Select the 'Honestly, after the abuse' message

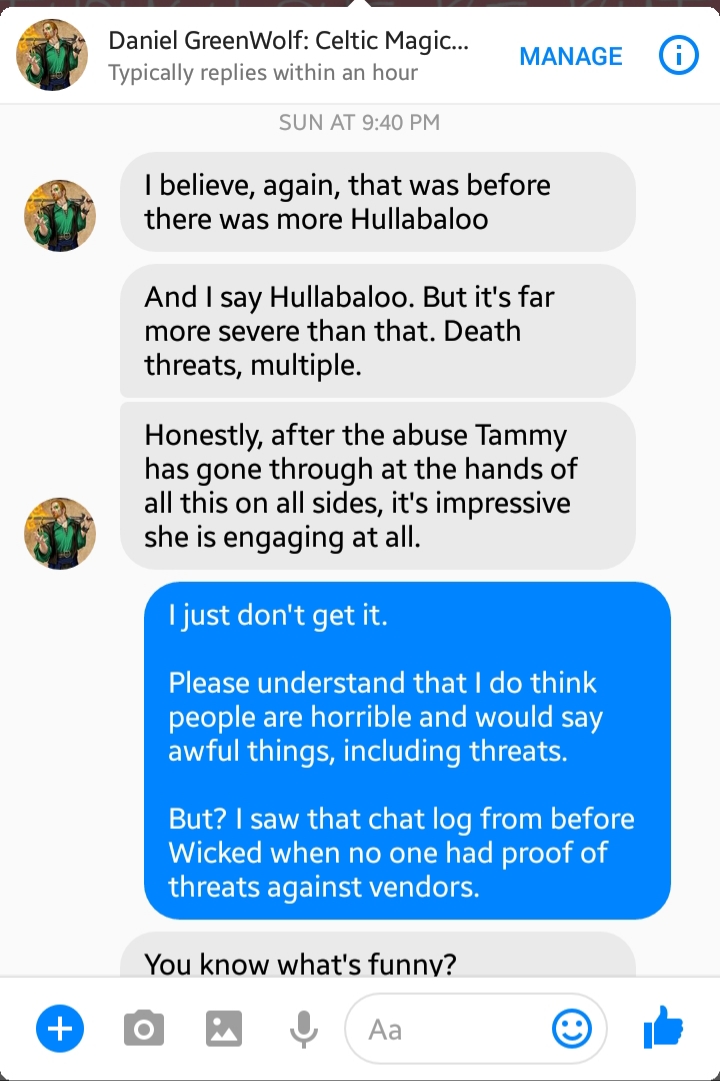pos(377,486)
